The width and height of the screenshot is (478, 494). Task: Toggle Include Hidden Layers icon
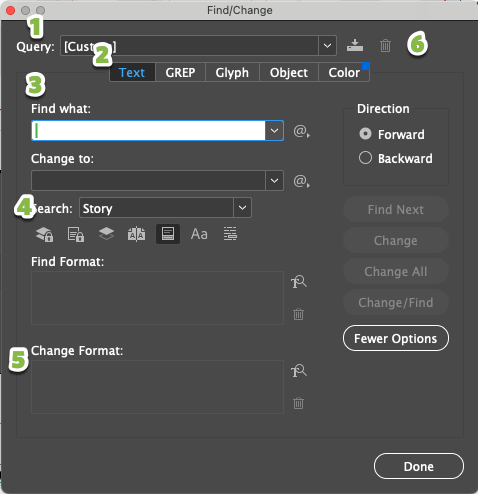[106, 234]
